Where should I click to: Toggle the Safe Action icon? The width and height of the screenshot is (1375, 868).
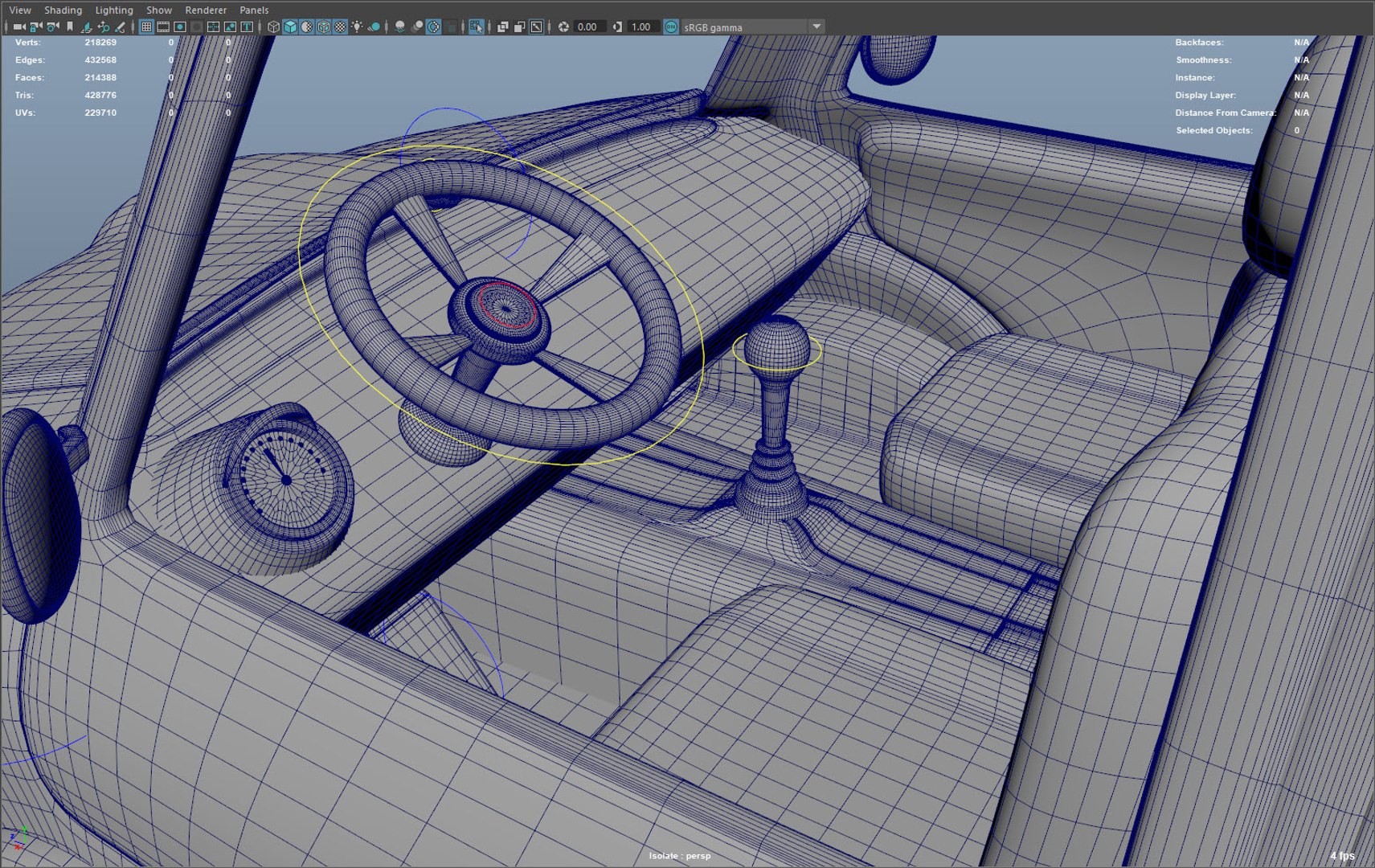tap(230, 27)
